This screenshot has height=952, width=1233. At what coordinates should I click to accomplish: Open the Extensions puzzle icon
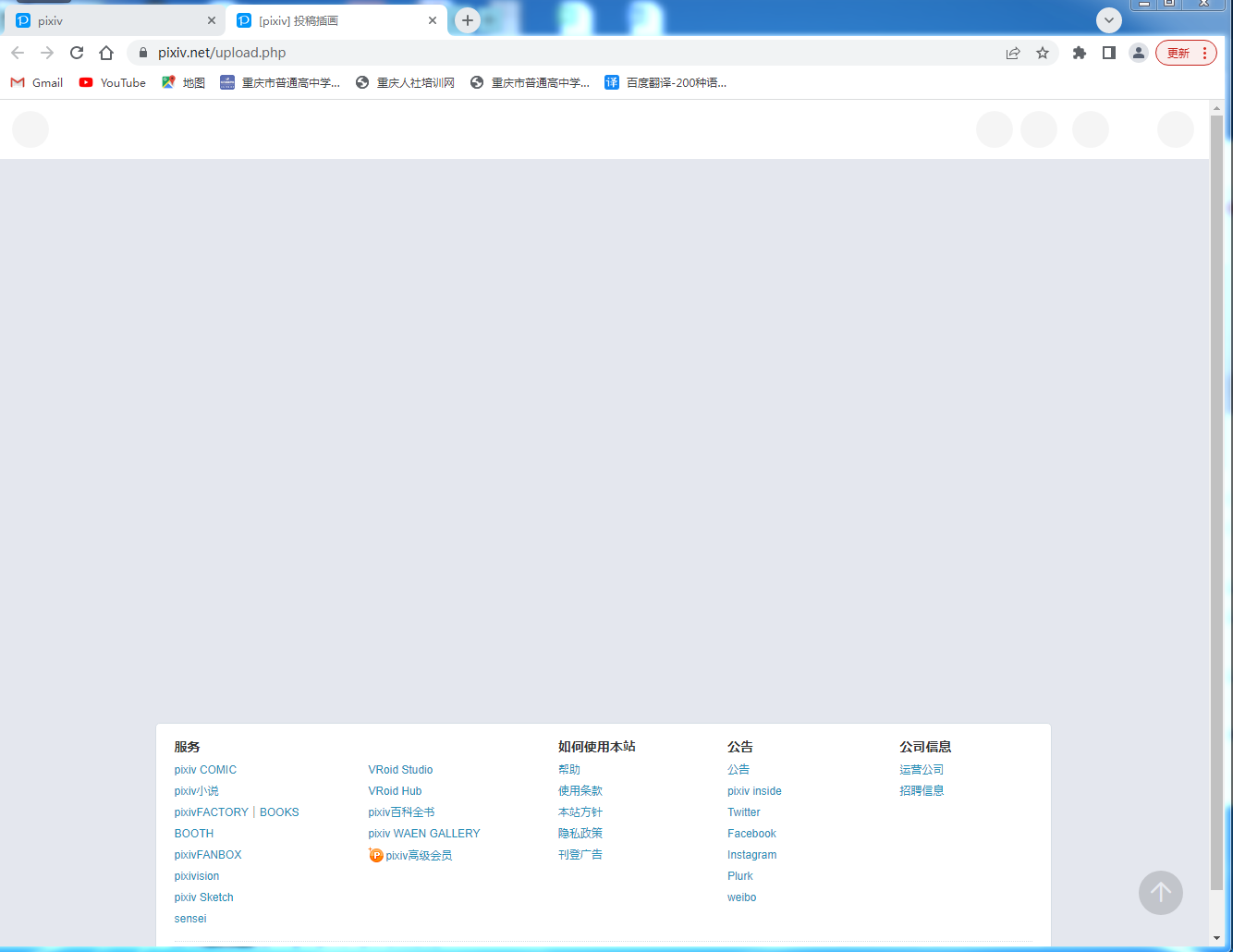(x=1079, y=53)
